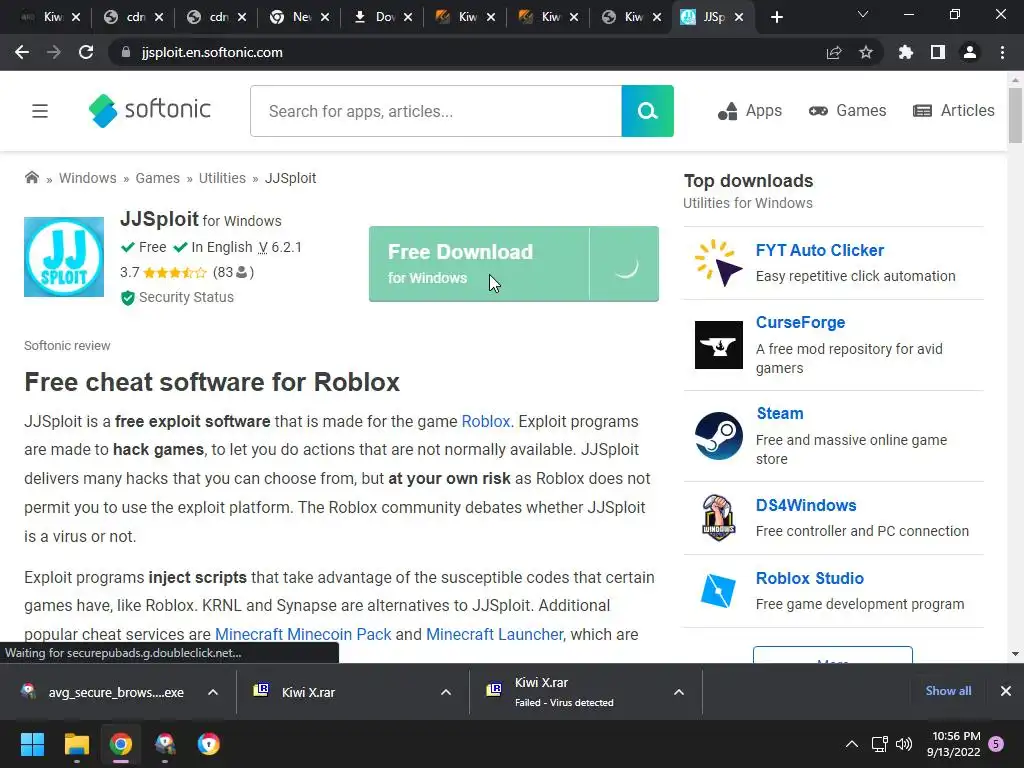The height and width of the screenshot is (768, 1024).
Task: Click the Windows breadcrumb link
Action: click(88, 178)
